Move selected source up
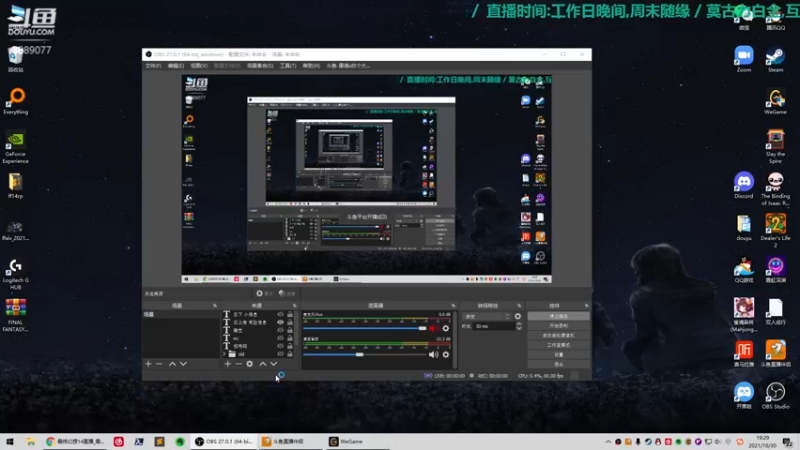This screenshot has height=450, width=800. (263, 364)
